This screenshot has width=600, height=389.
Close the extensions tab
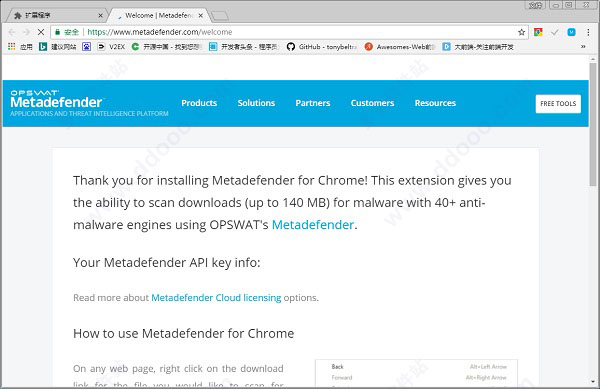point(100,15)
